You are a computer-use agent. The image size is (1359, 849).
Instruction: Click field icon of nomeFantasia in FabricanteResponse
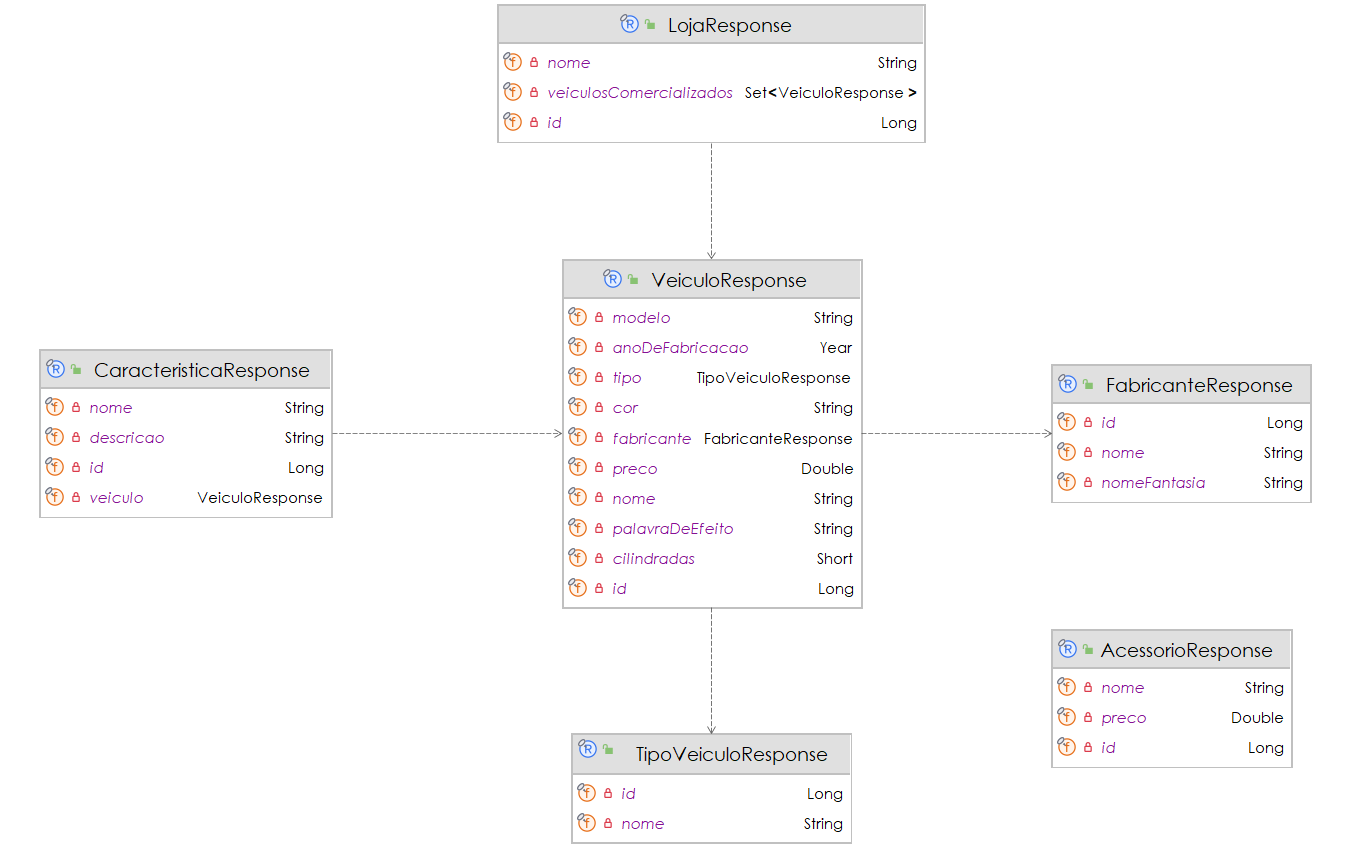[x=1066, y=481]
